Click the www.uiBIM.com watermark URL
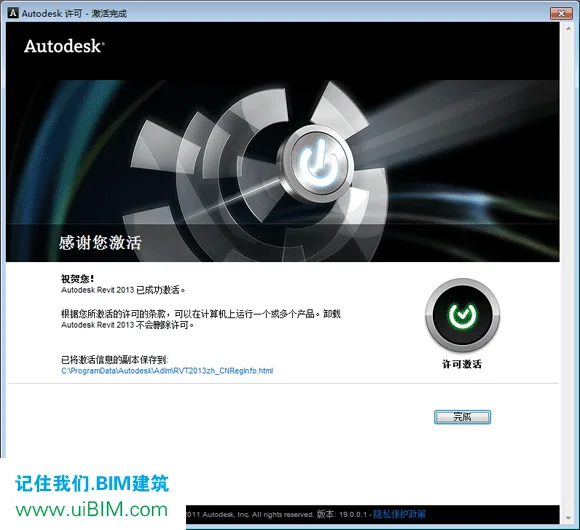 tap(92, 510)
